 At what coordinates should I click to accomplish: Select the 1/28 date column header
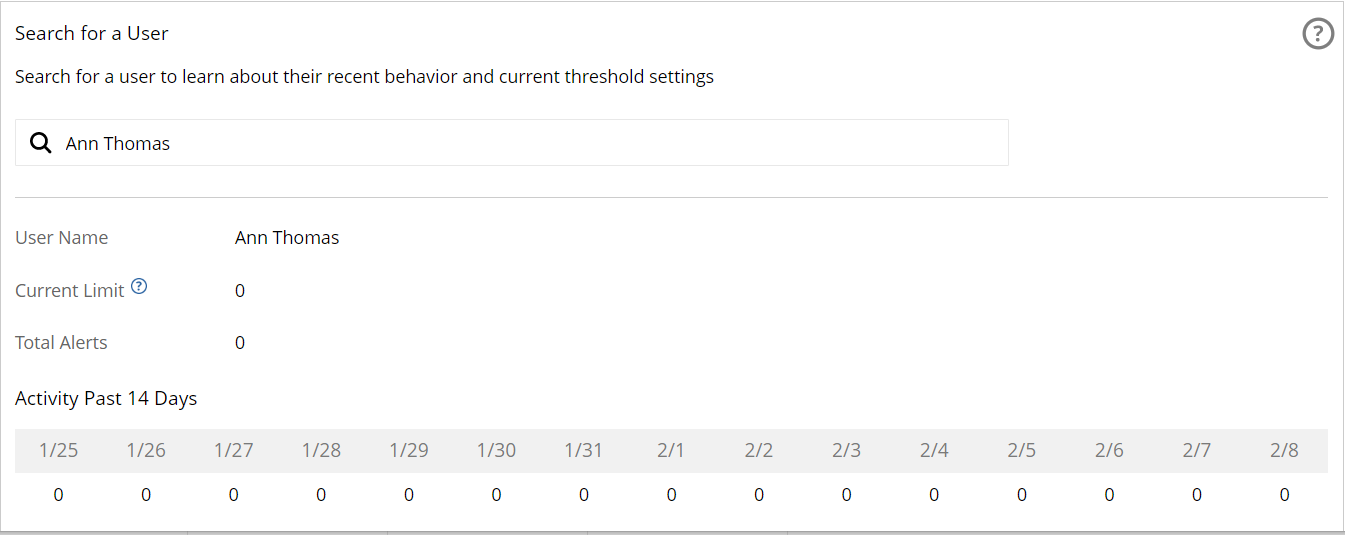tap(321, 450)
